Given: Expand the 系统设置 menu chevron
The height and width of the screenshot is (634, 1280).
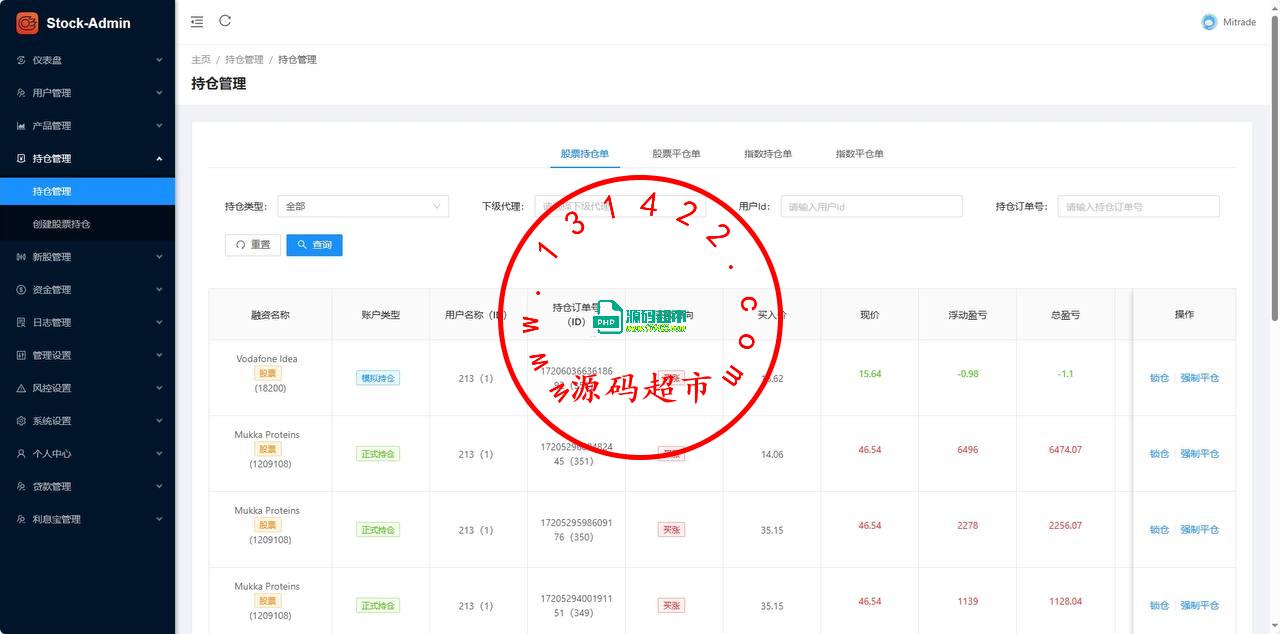Looking at the screenshot, I should 159,421.
